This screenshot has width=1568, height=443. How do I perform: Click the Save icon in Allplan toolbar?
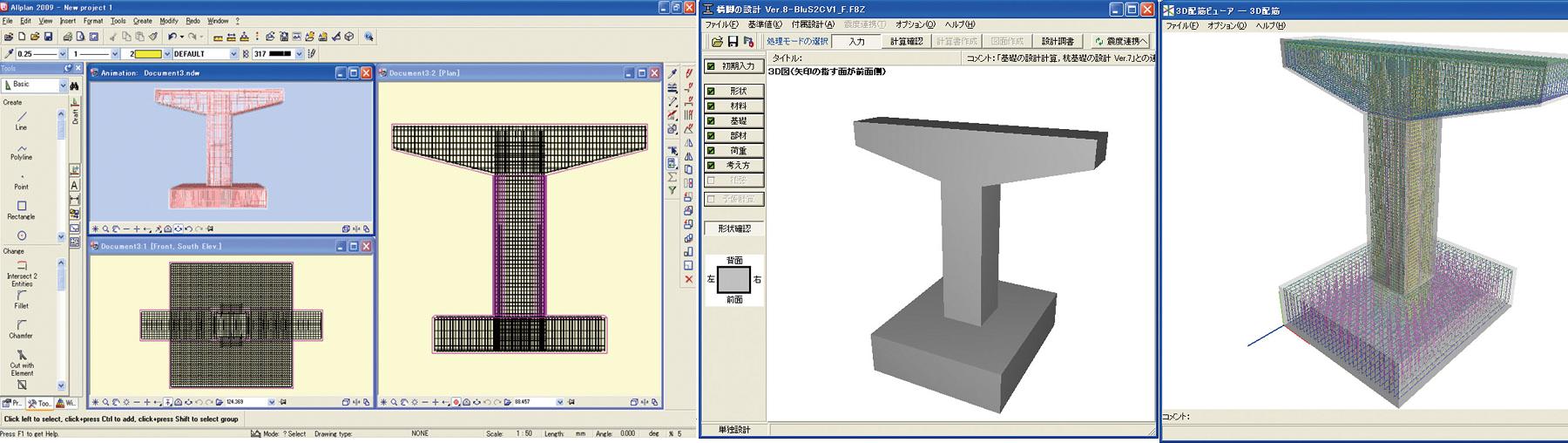[49, 37]
